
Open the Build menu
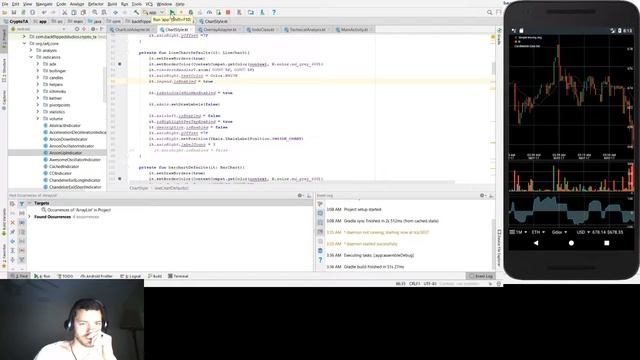(x=112, y=4)
